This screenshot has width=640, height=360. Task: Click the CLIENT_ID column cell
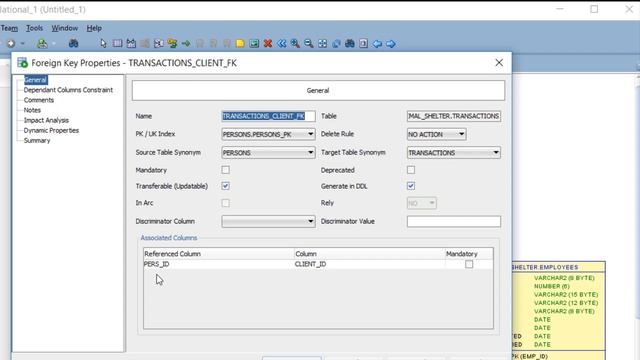pyautogui.click(x=369, y=264)
